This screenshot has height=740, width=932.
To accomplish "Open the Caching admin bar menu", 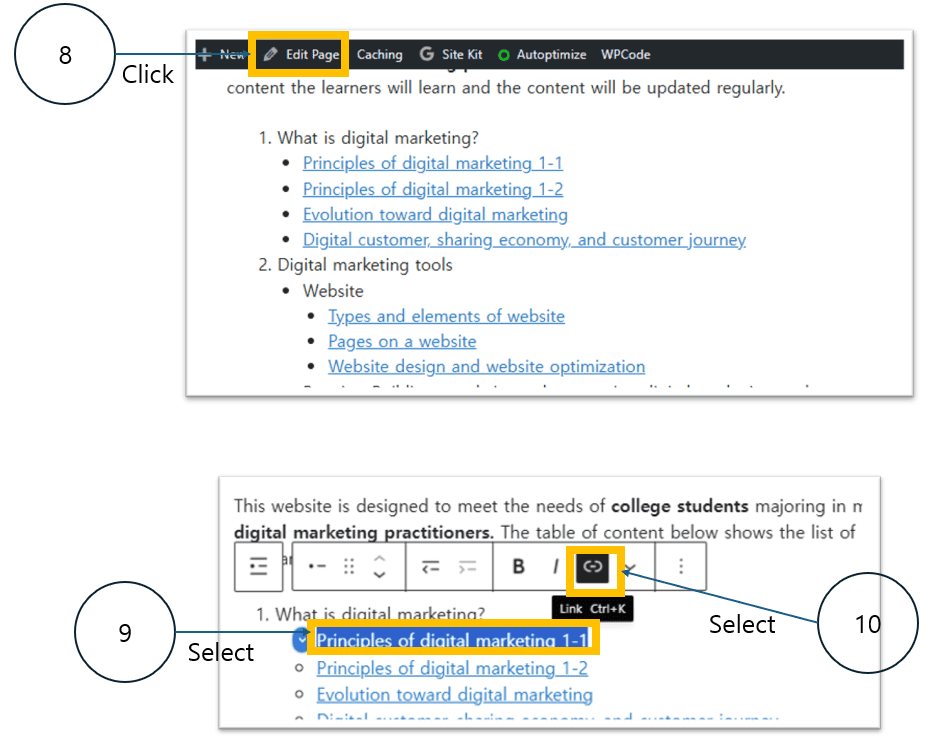I will click(x=380, y=55).
